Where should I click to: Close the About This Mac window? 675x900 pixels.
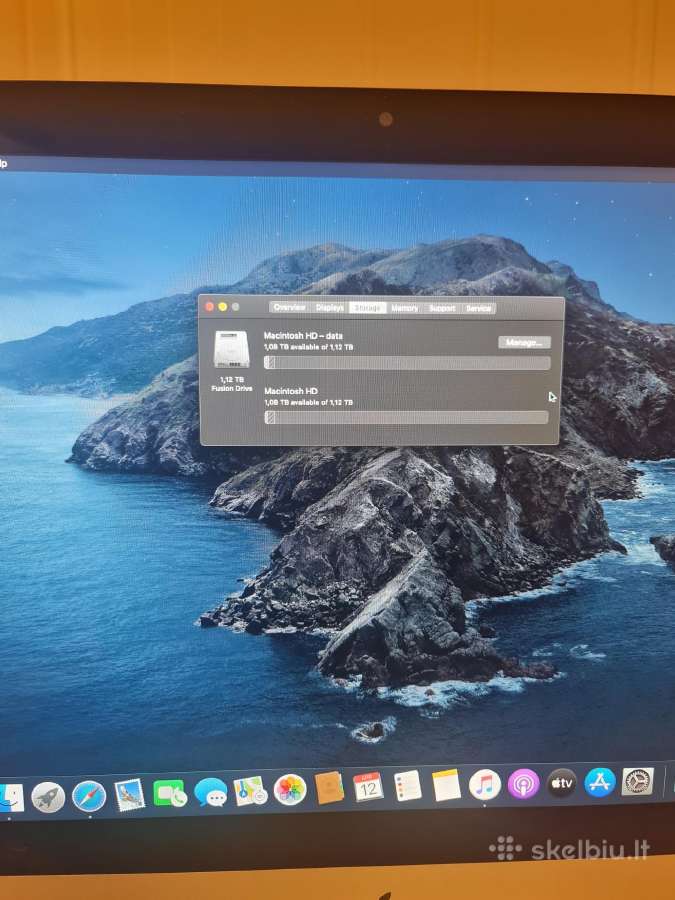[x=210, y=307]
